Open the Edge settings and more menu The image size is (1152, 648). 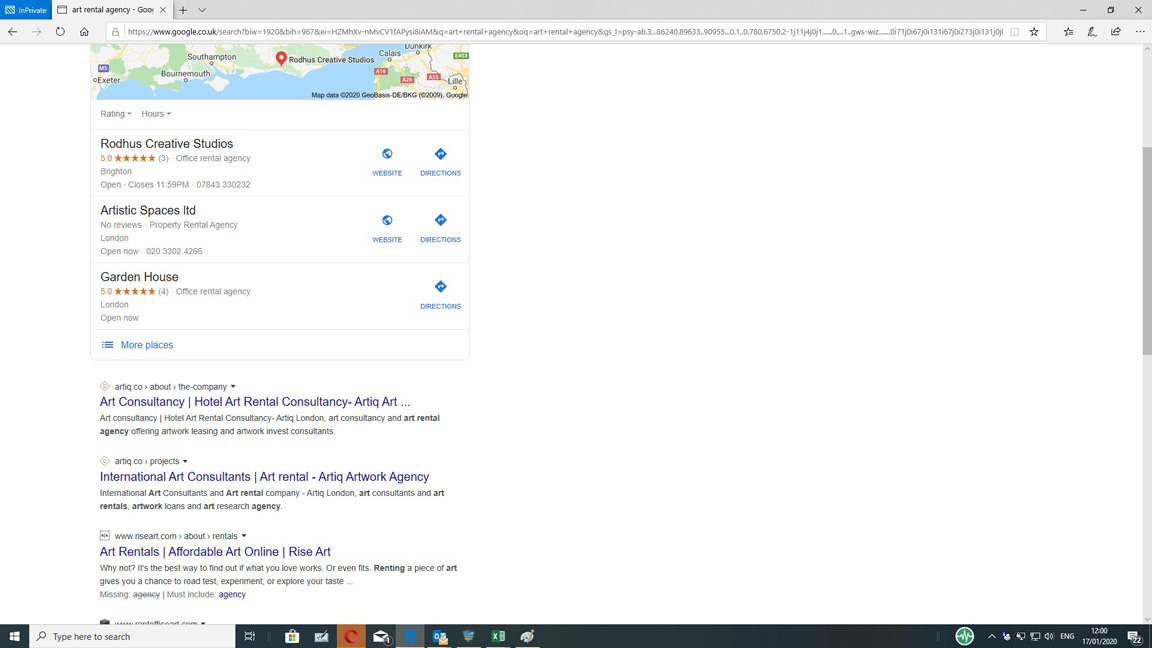(x=1140, y=32)
